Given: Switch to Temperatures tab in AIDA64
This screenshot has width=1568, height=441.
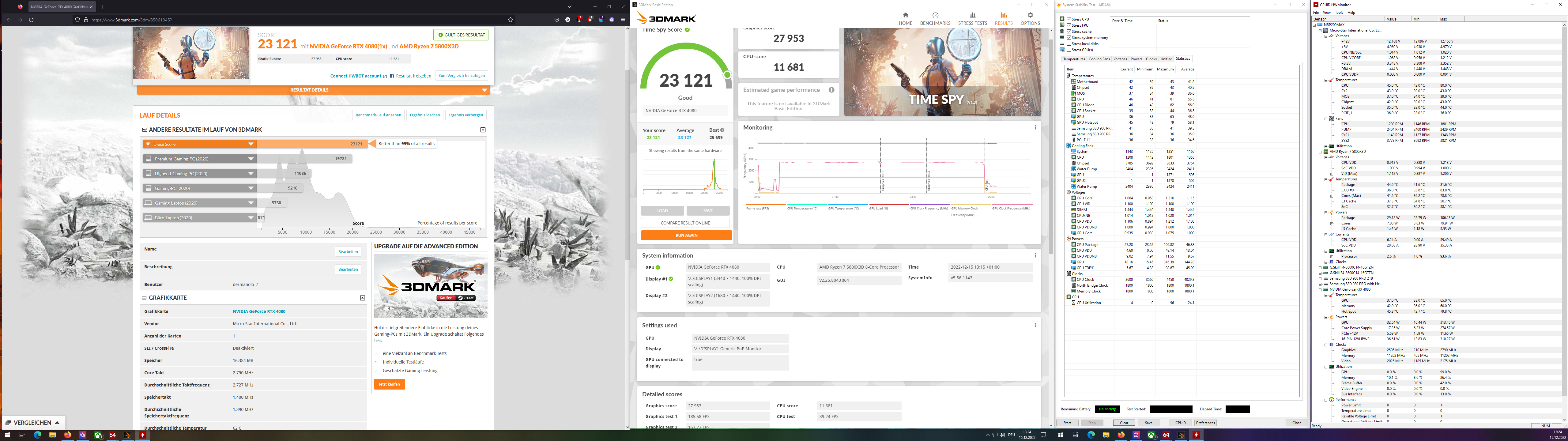Looking at the screenshot, I should 1074,59.
